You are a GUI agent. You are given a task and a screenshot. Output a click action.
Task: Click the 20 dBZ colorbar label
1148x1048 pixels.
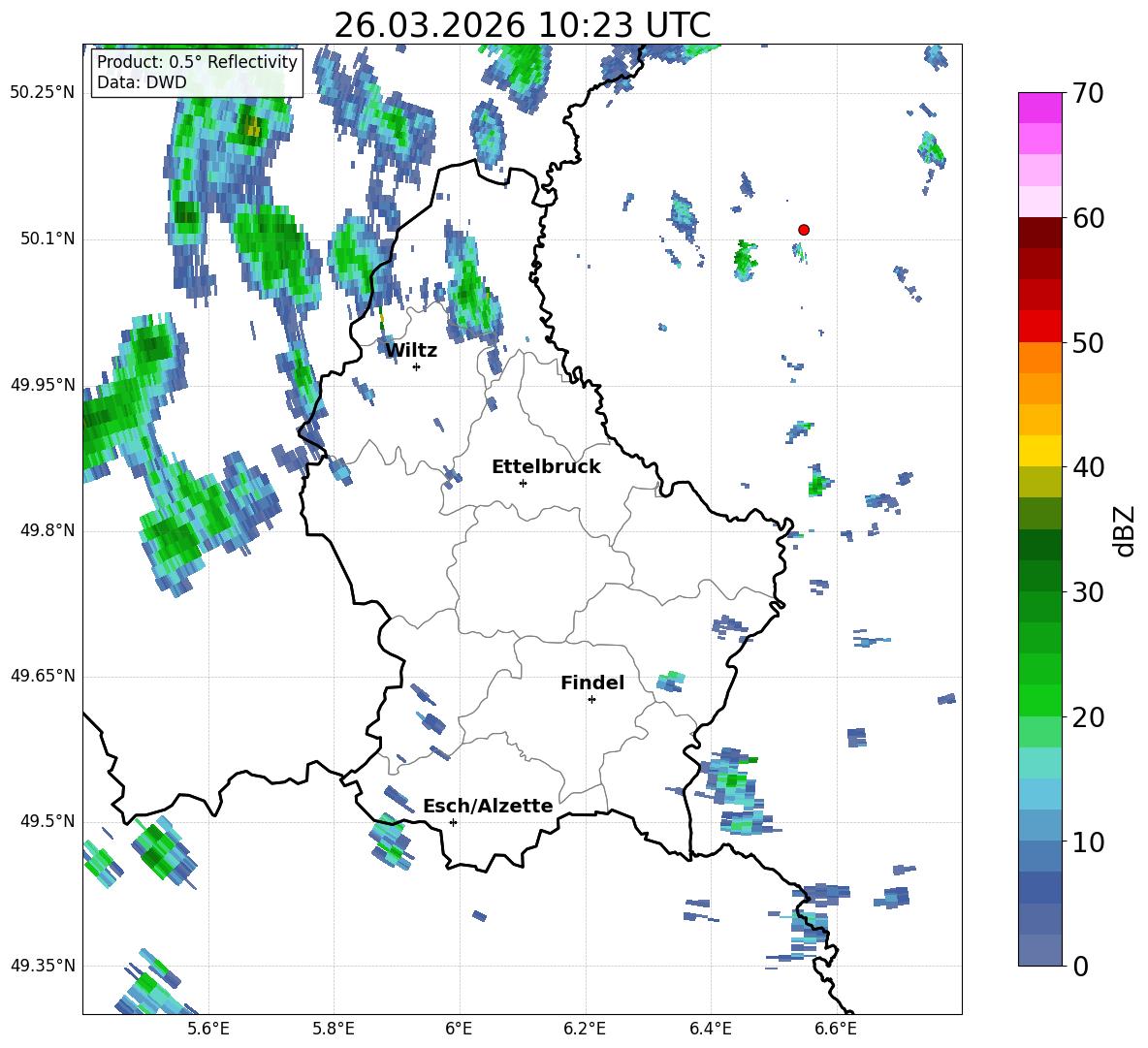pos(1088,717)
